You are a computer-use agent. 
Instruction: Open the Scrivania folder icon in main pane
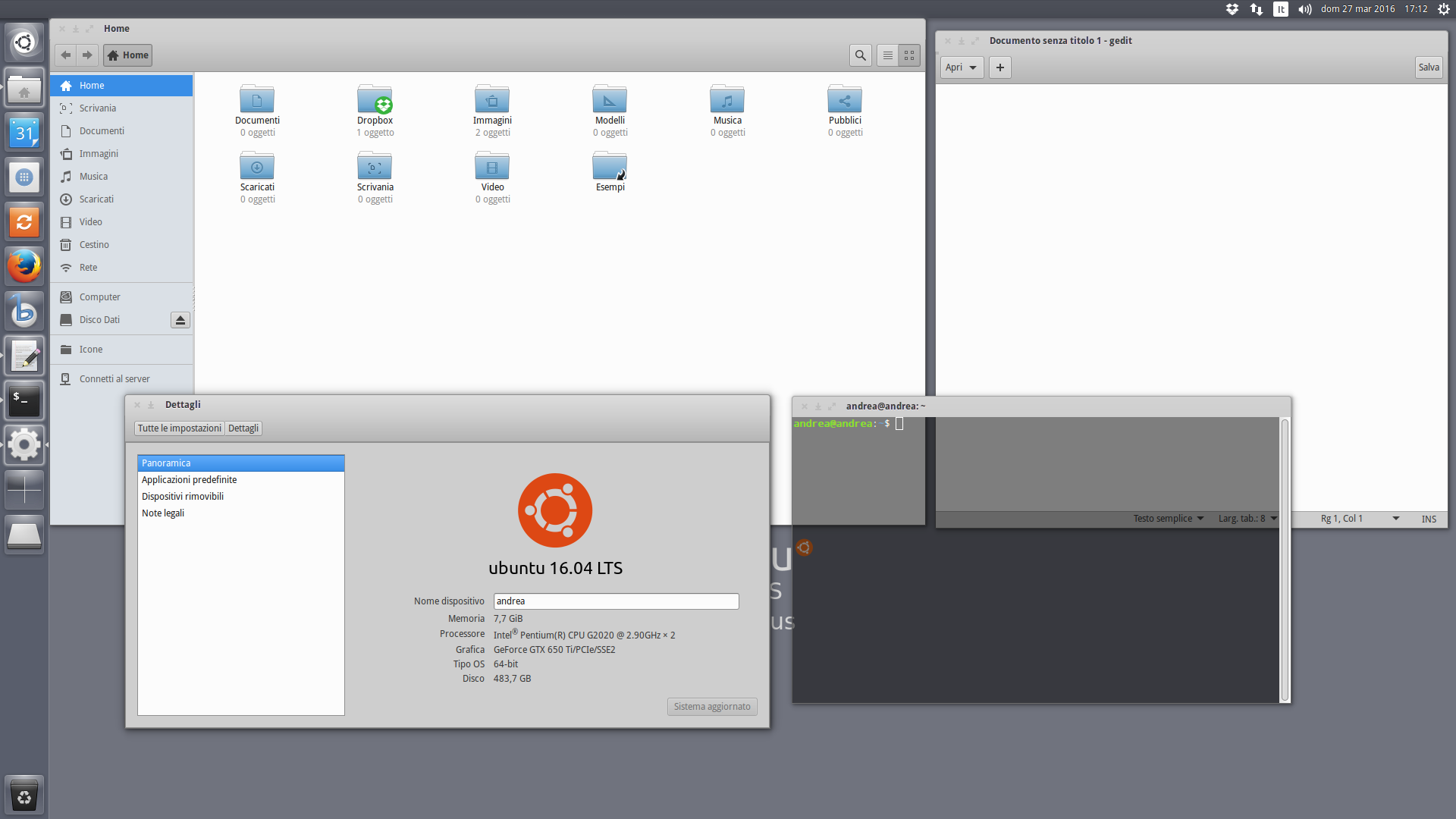pyautogui.click(x=375, y=177)
